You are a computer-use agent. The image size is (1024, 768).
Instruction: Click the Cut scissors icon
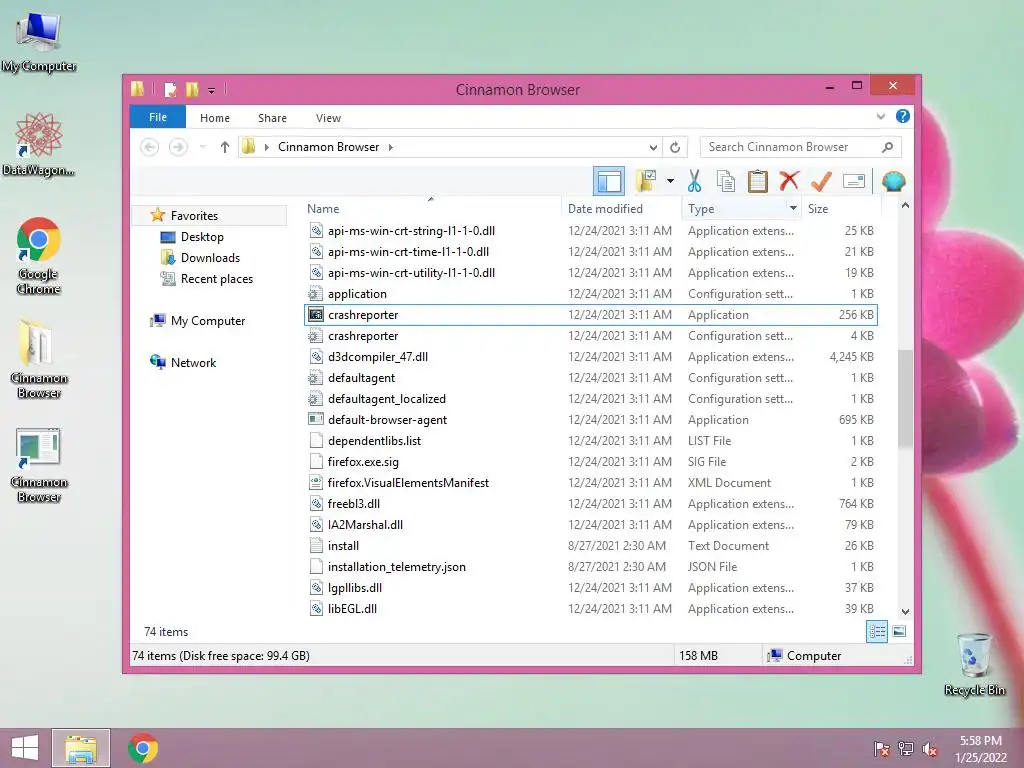pyautogui.click(x=694, y=181)
